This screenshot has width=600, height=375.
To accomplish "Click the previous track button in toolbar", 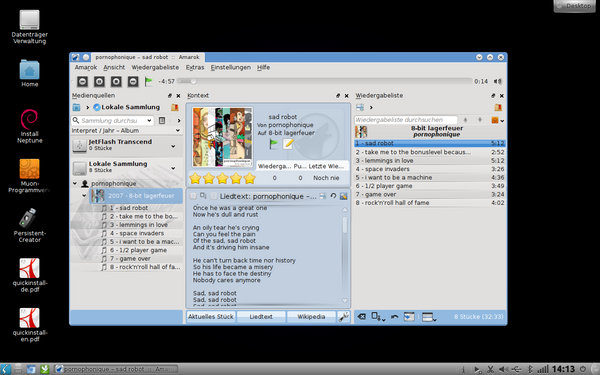I will 82,81.
